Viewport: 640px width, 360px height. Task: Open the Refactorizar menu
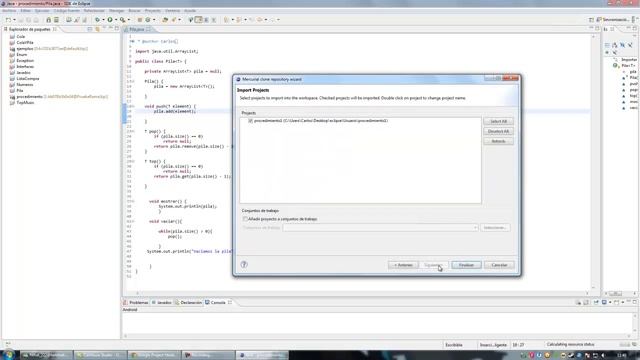[x=94, y=11]
